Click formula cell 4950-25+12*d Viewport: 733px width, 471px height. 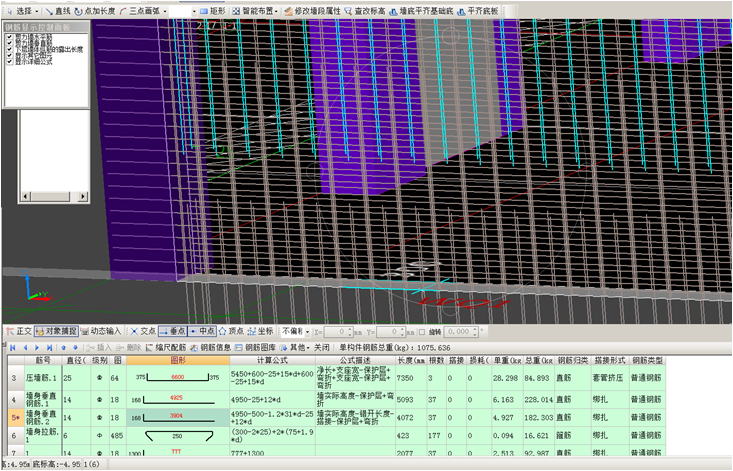[x=273, y=400]
